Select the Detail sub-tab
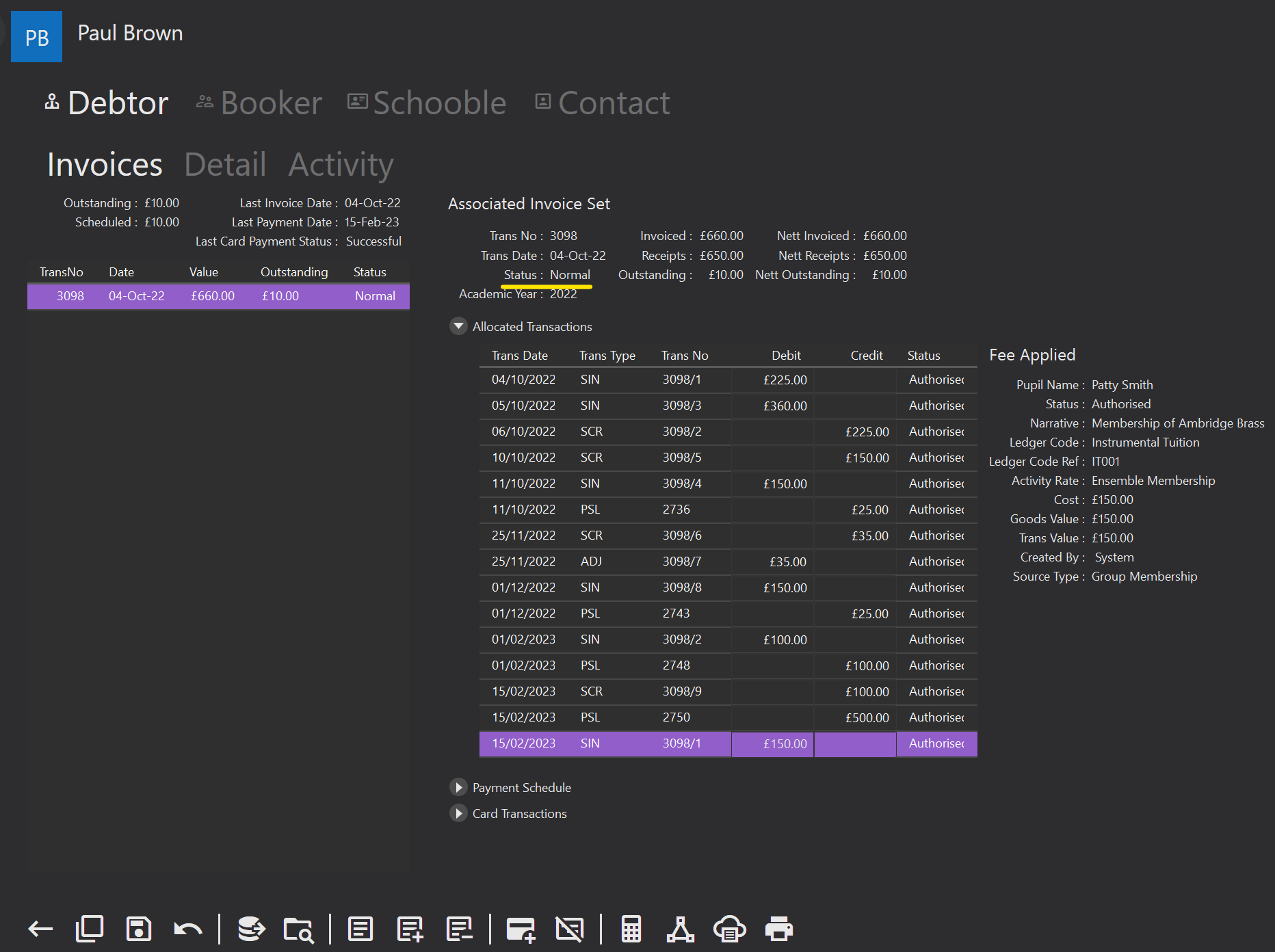 [225, 164]
